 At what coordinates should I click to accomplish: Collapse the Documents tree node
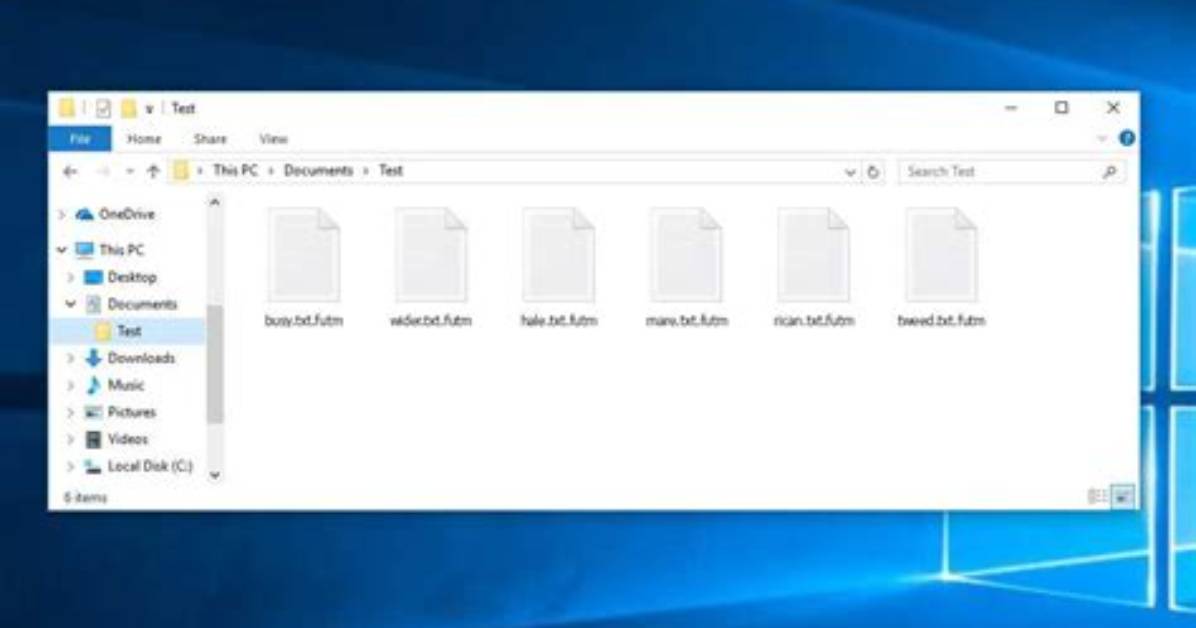(x=71, y=304)
